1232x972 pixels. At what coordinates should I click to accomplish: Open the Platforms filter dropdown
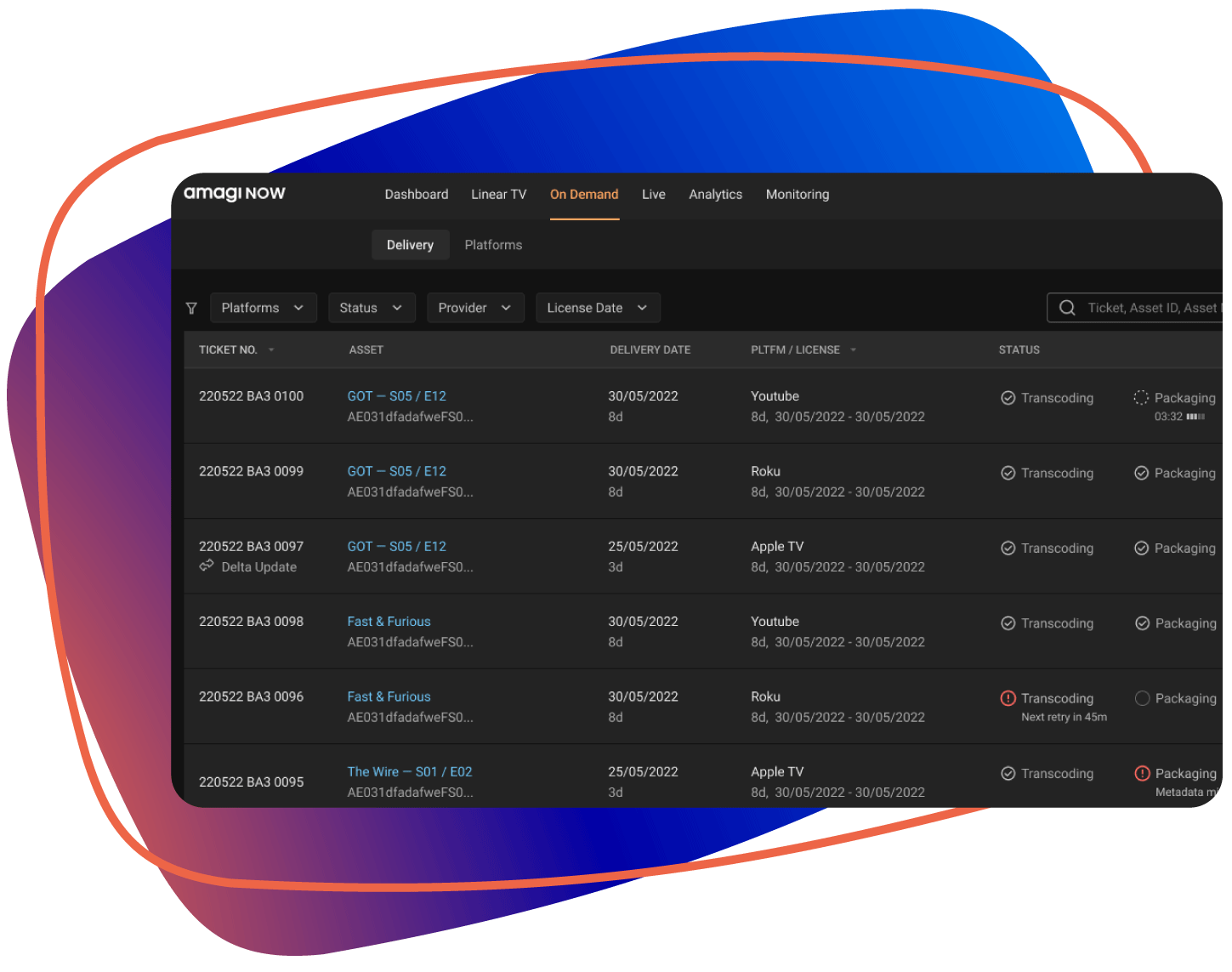point(263,308)
